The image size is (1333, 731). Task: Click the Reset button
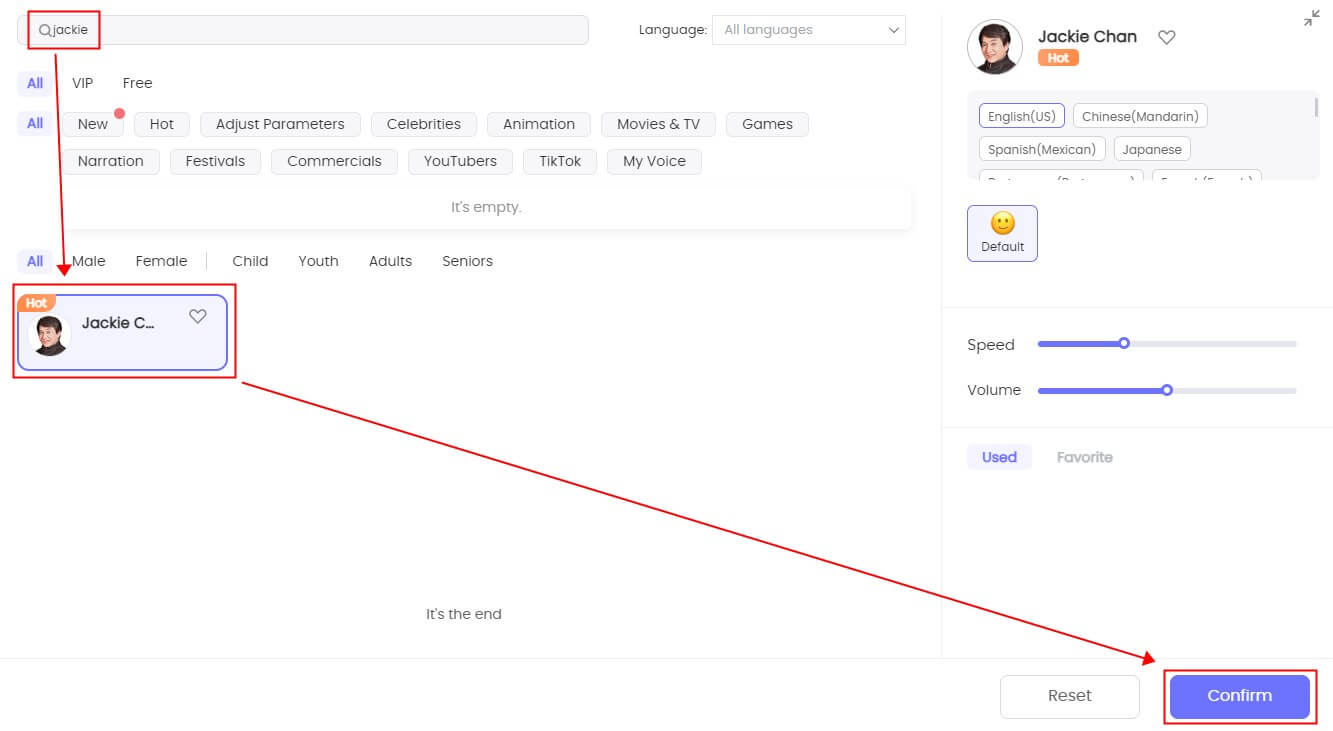tap(1070, 696)
